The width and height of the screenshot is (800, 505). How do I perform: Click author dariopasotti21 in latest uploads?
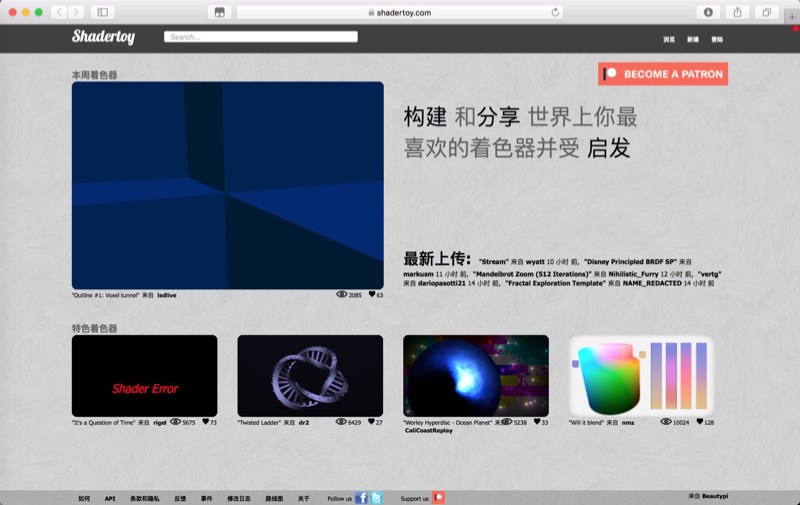(x=442, y=283)
